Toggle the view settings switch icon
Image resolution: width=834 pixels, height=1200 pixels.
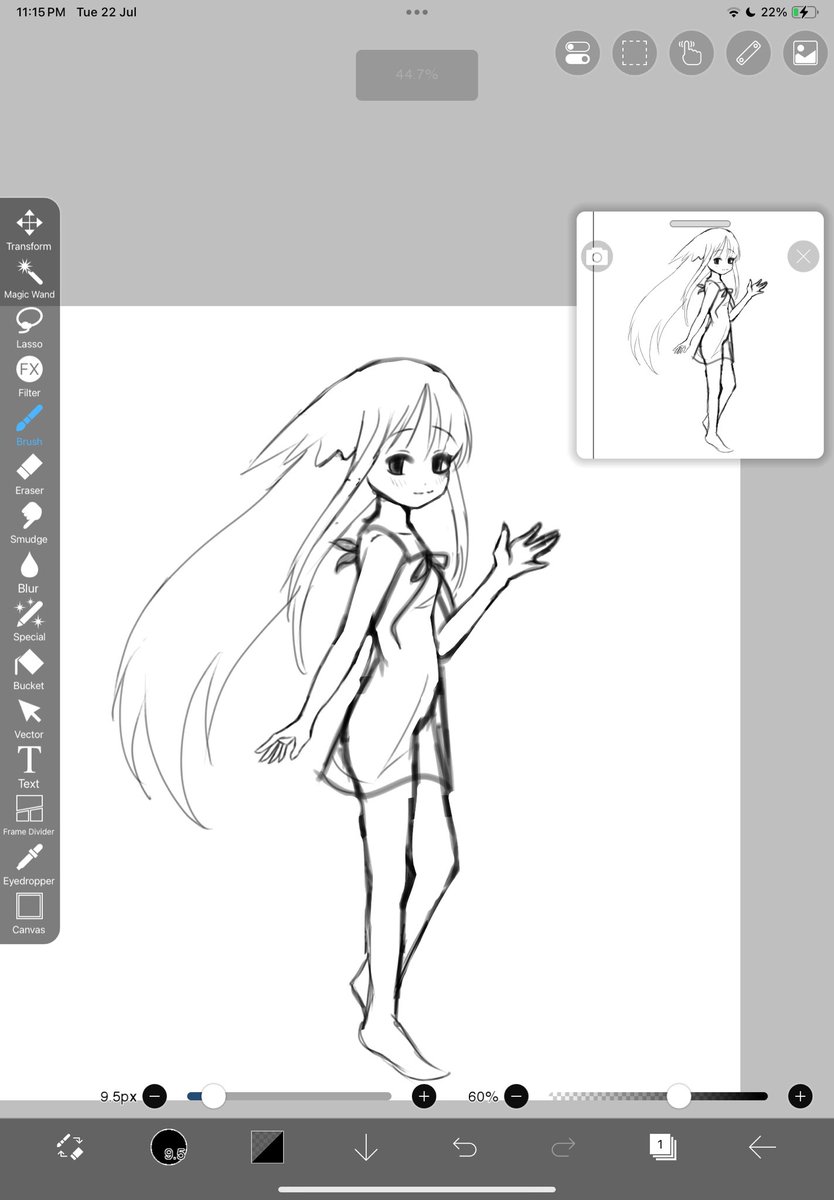(577, 53)
